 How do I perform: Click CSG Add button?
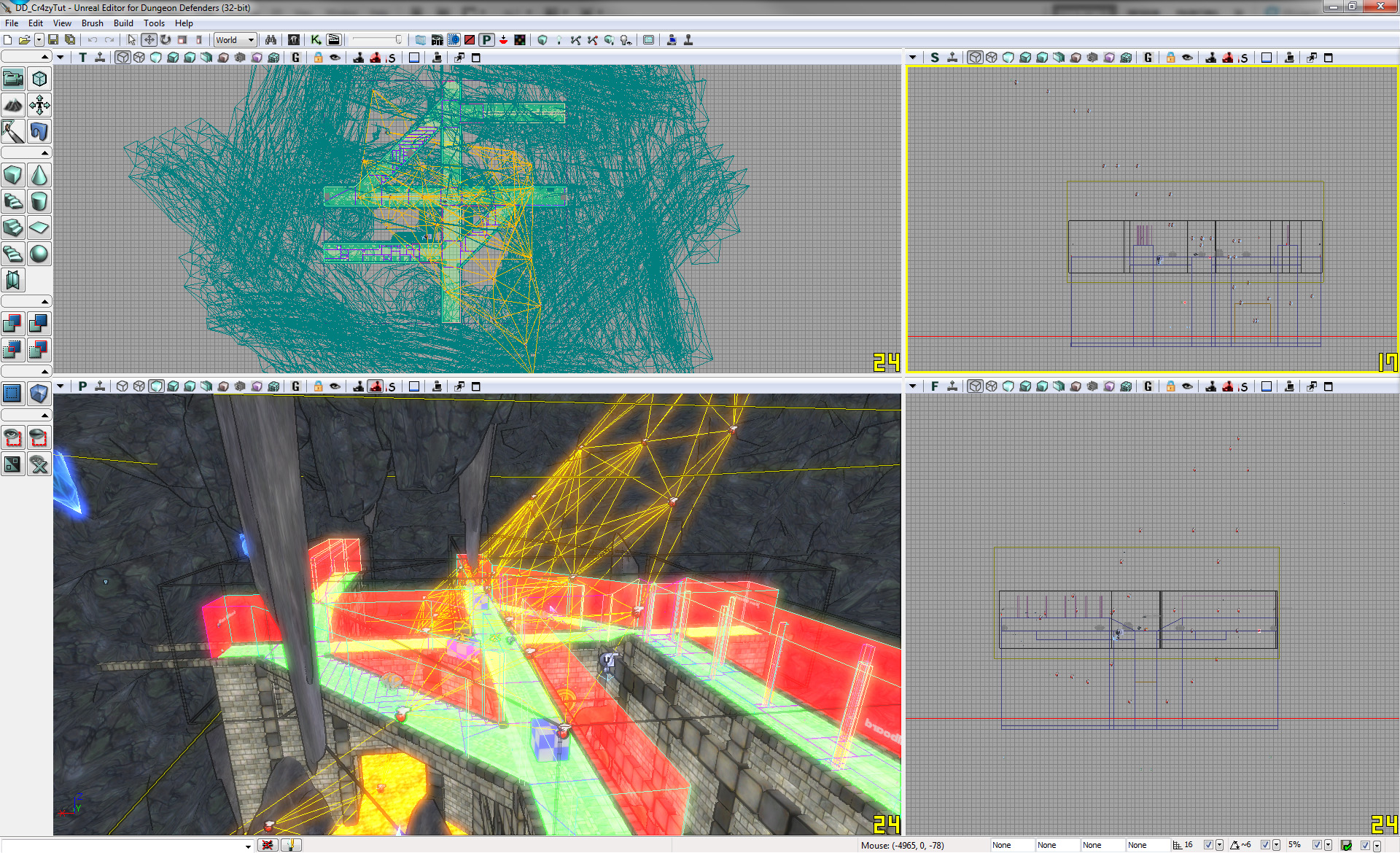point(13,324)
